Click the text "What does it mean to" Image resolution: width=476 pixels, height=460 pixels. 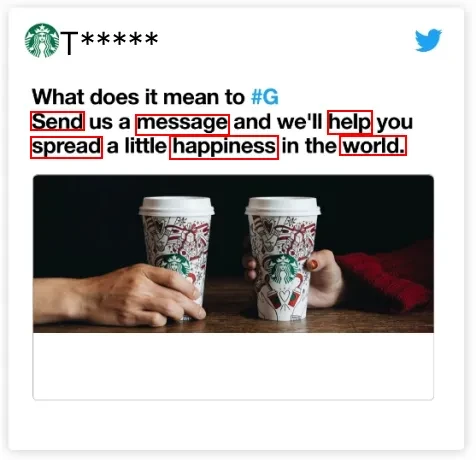pyautogui.click(x=138, y=97)
